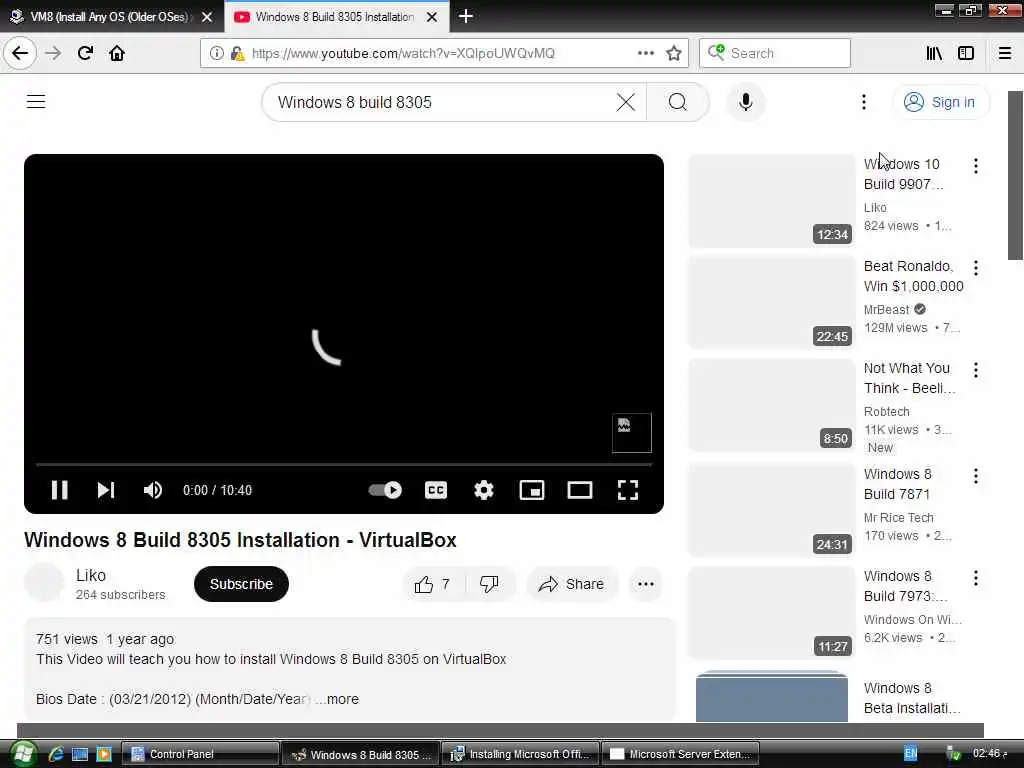Open the YouTube guide hamburger menu
The height and width of the screenshot is (768, 1024).
[36, 102]
